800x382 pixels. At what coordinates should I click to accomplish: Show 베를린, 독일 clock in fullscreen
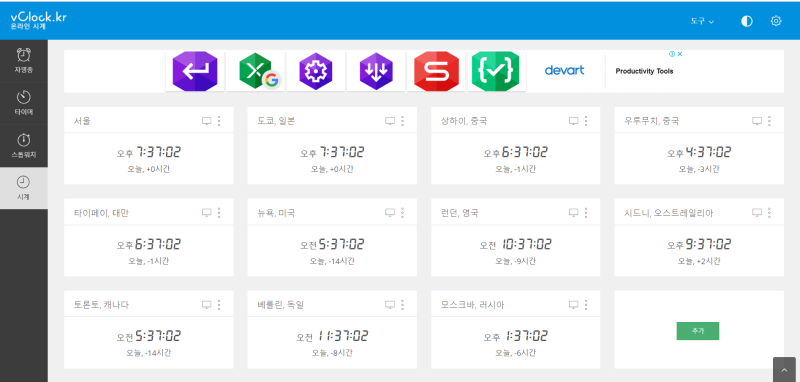(x=390, y=304)
